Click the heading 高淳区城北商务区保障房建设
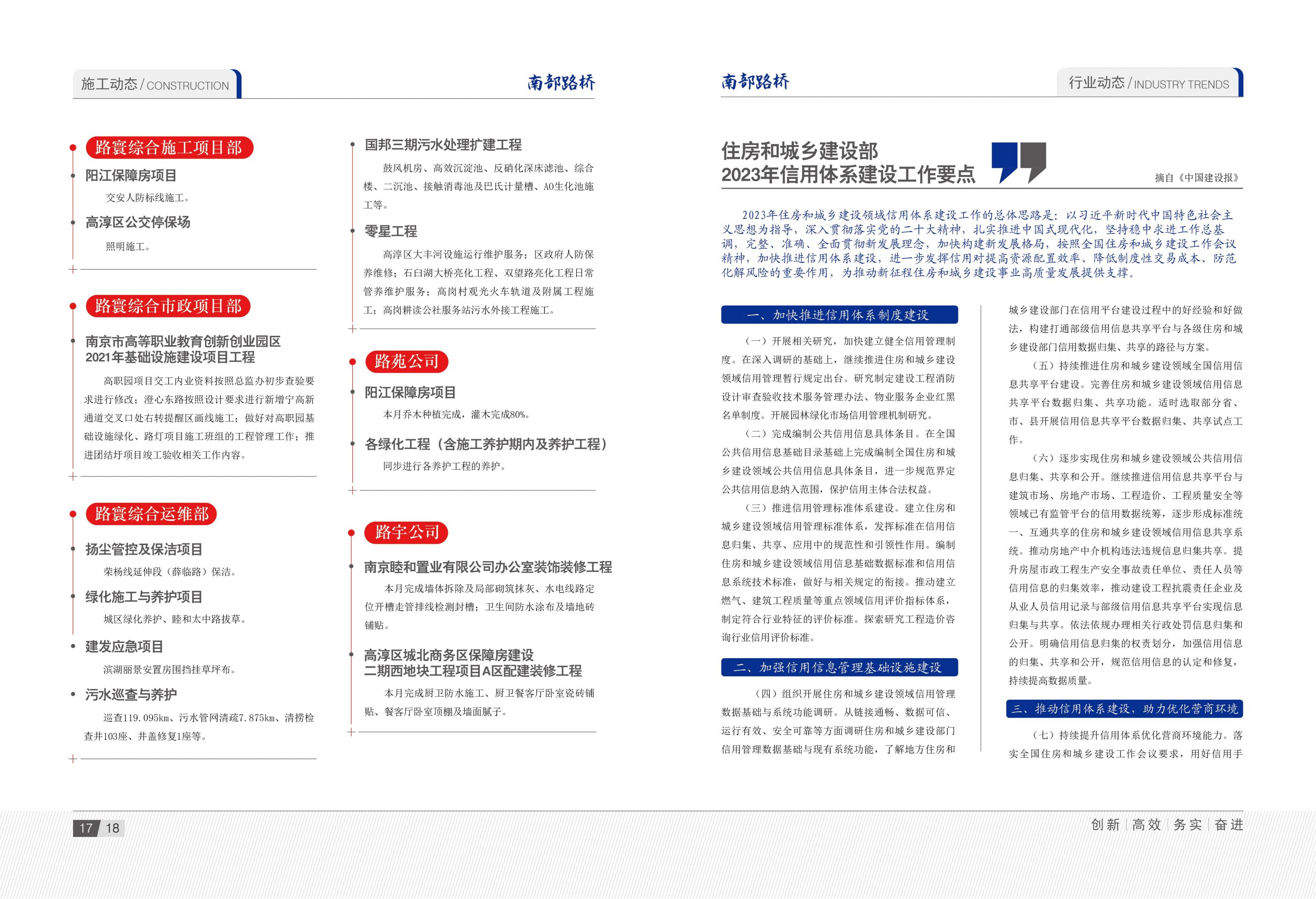Viewport: 1316px width, 899px height. point(449,655)
